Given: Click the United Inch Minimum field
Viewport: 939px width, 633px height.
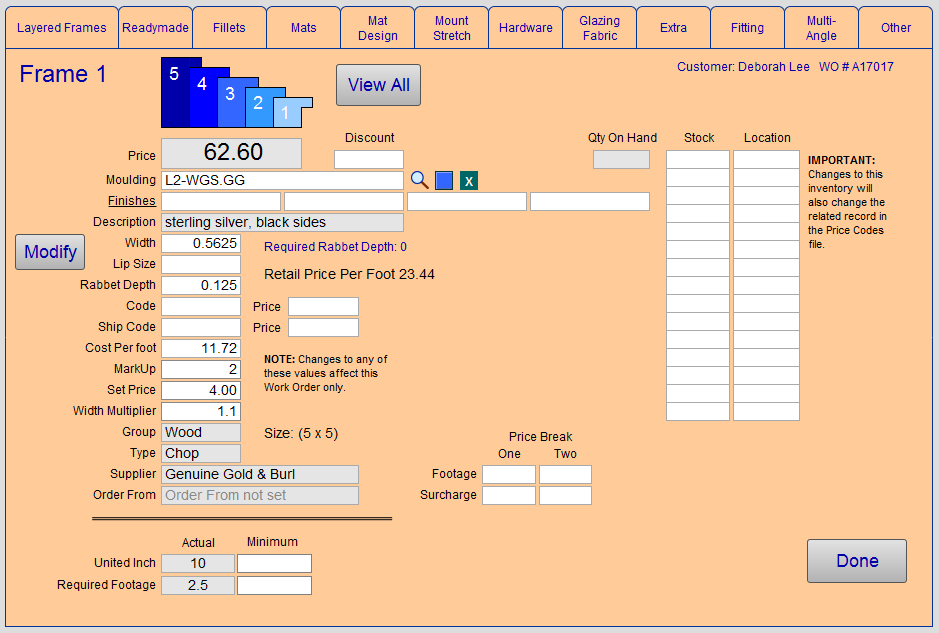Looking at the screenshot, I should (274, 563).
